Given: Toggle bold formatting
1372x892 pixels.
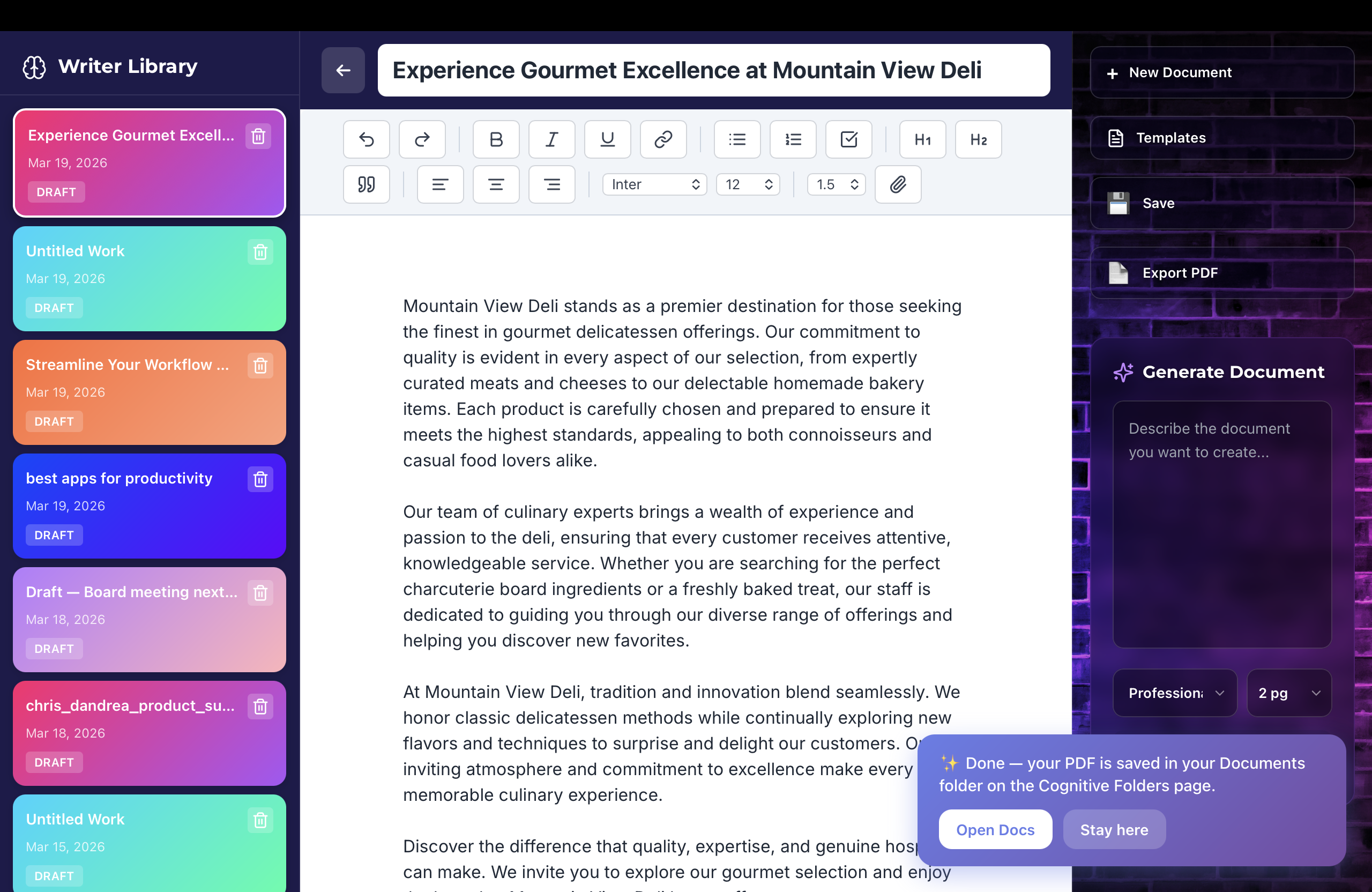Looking at the screenshot, I should click(496, 139).
